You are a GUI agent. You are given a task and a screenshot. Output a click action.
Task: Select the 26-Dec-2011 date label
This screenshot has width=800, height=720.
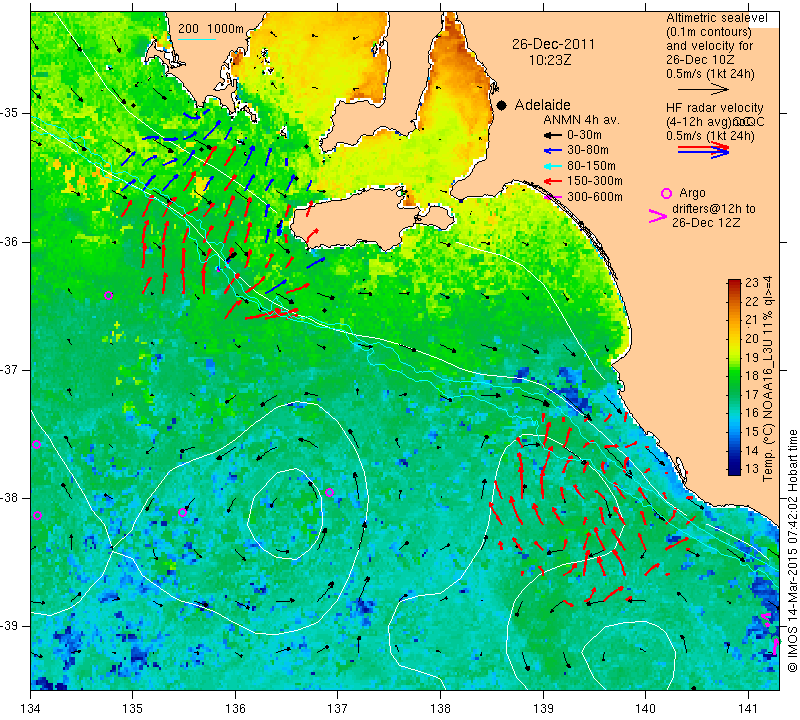pyautogui.click(x=553, y=44)
